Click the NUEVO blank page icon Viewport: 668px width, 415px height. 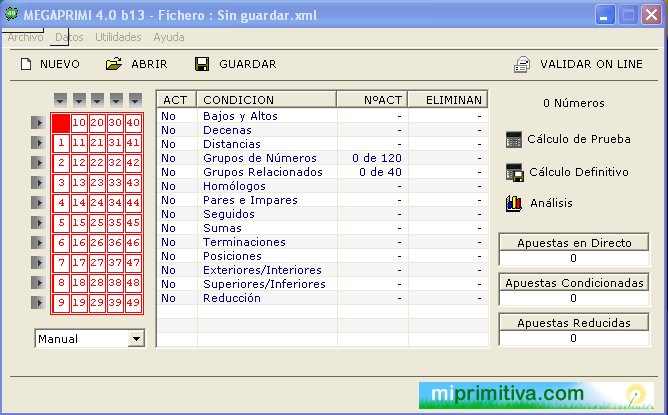pyautogui.click(x=26, y=64)
